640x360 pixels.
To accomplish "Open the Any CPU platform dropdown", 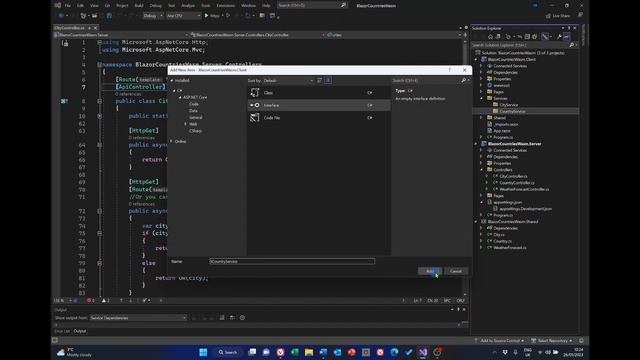I will [x=184, y=16].
